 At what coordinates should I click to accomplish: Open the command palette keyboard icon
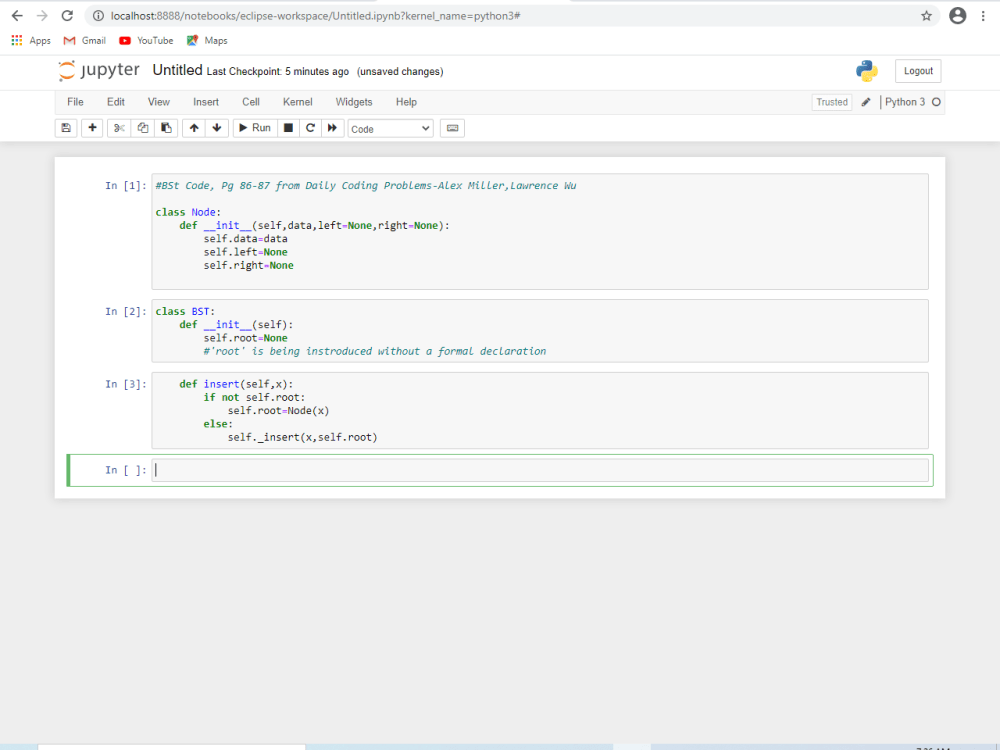(452, 128)
